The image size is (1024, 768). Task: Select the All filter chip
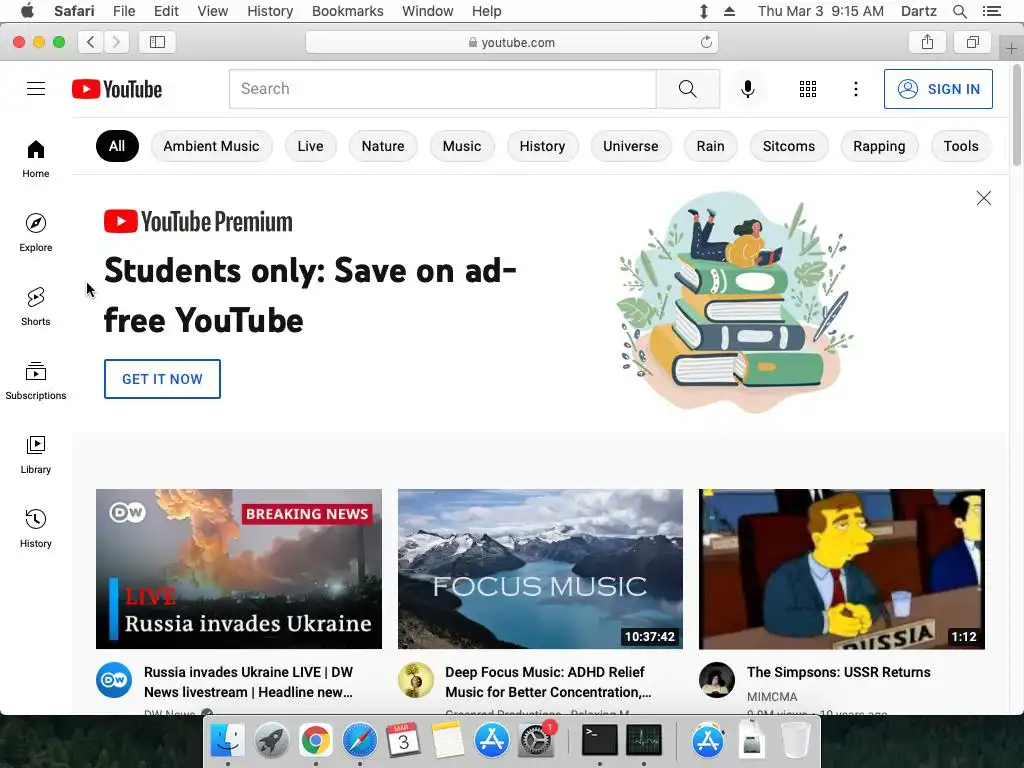coord(118,146)
